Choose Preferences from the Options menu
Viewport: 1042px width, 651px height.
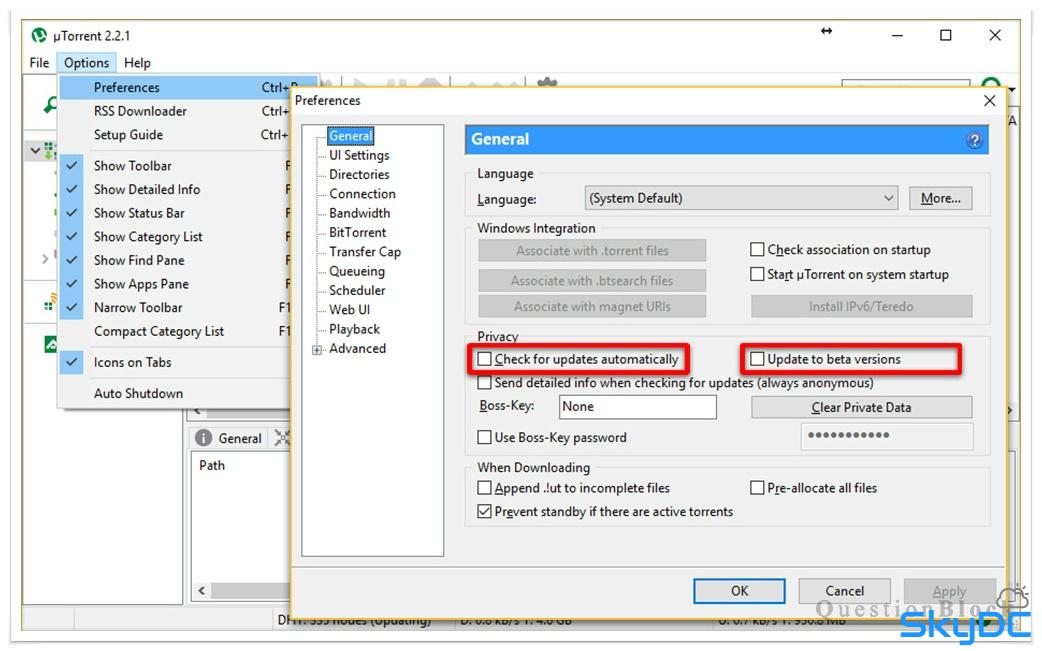[x=176, y=88]
